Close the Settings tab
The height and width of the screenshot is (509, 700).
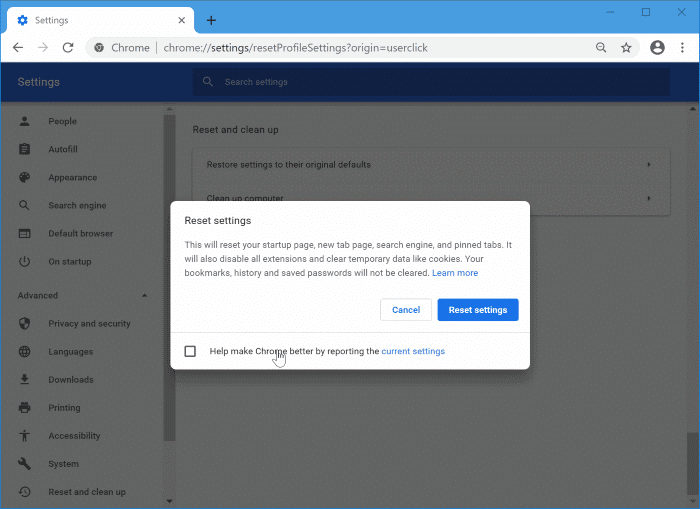[181, 21]
